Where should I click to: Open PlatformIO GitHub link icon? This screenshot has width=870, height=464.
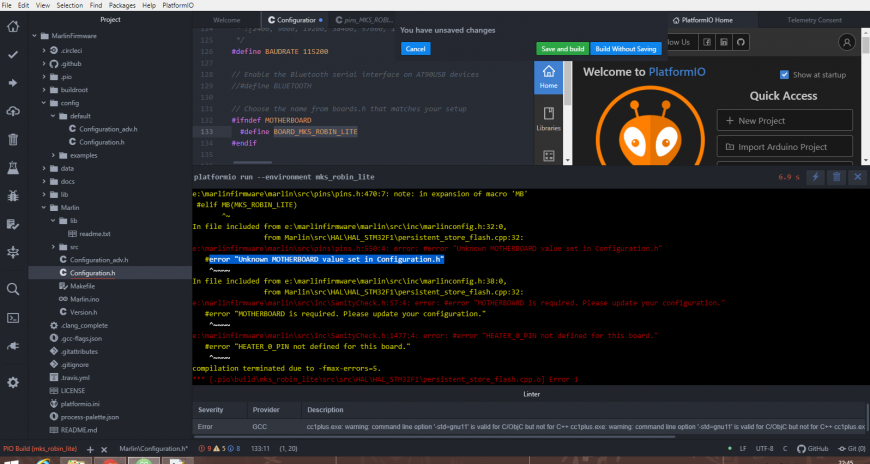(741, 42)
